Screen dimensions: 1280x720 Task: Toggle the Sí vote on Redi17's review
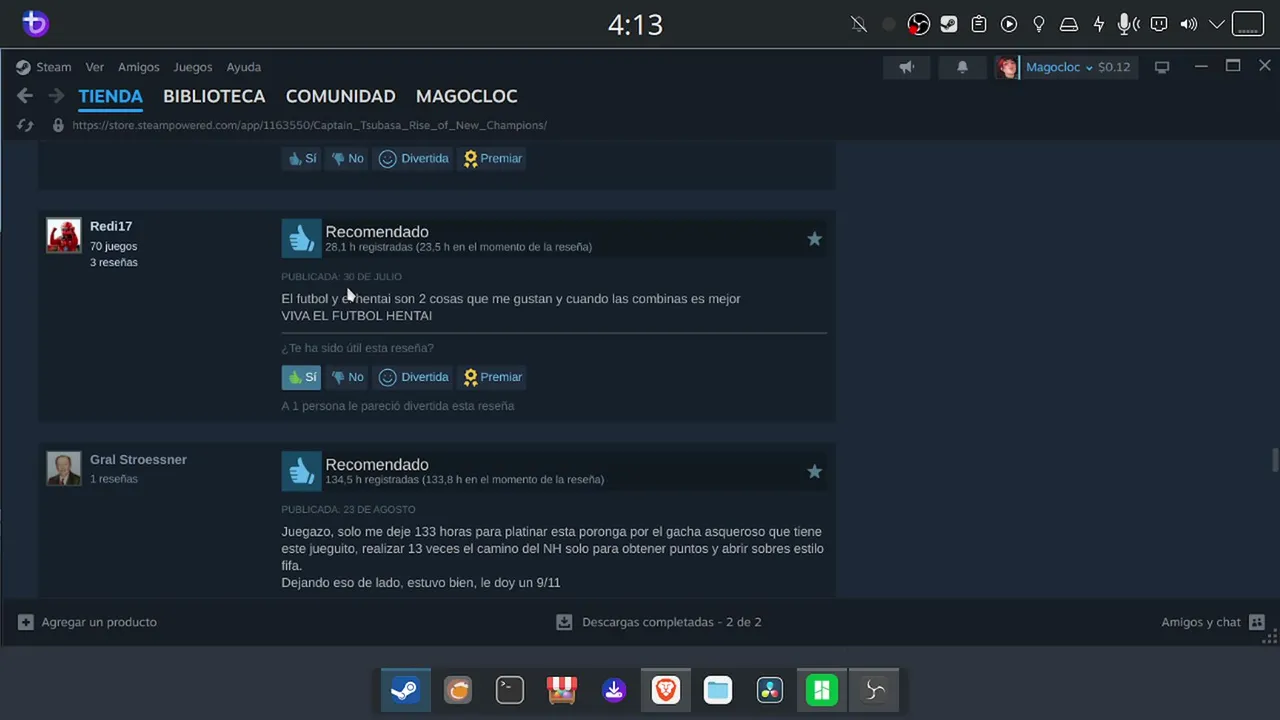pos(301,377)
